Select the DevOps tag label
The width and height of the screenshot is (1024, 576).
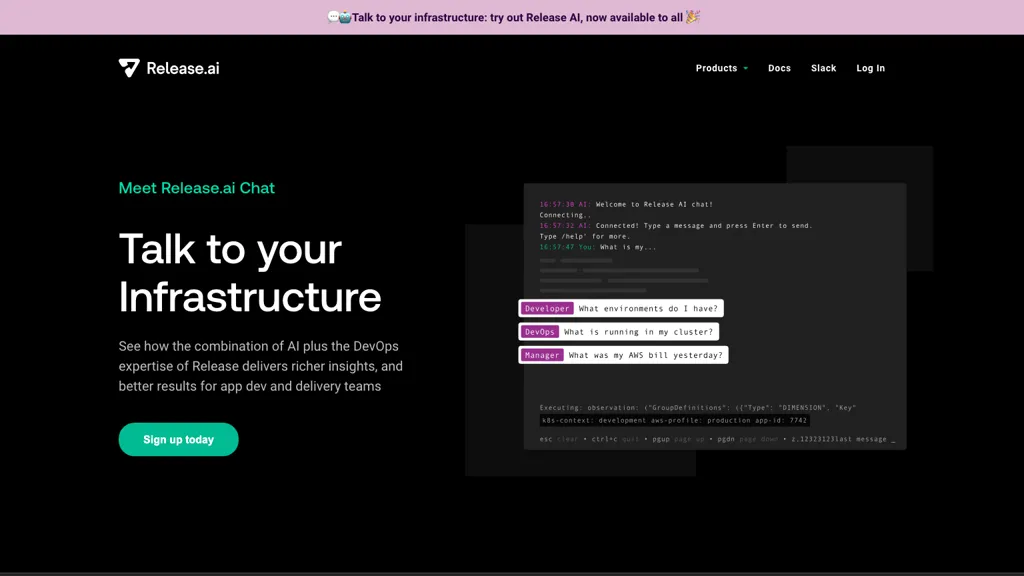[539, 332]
